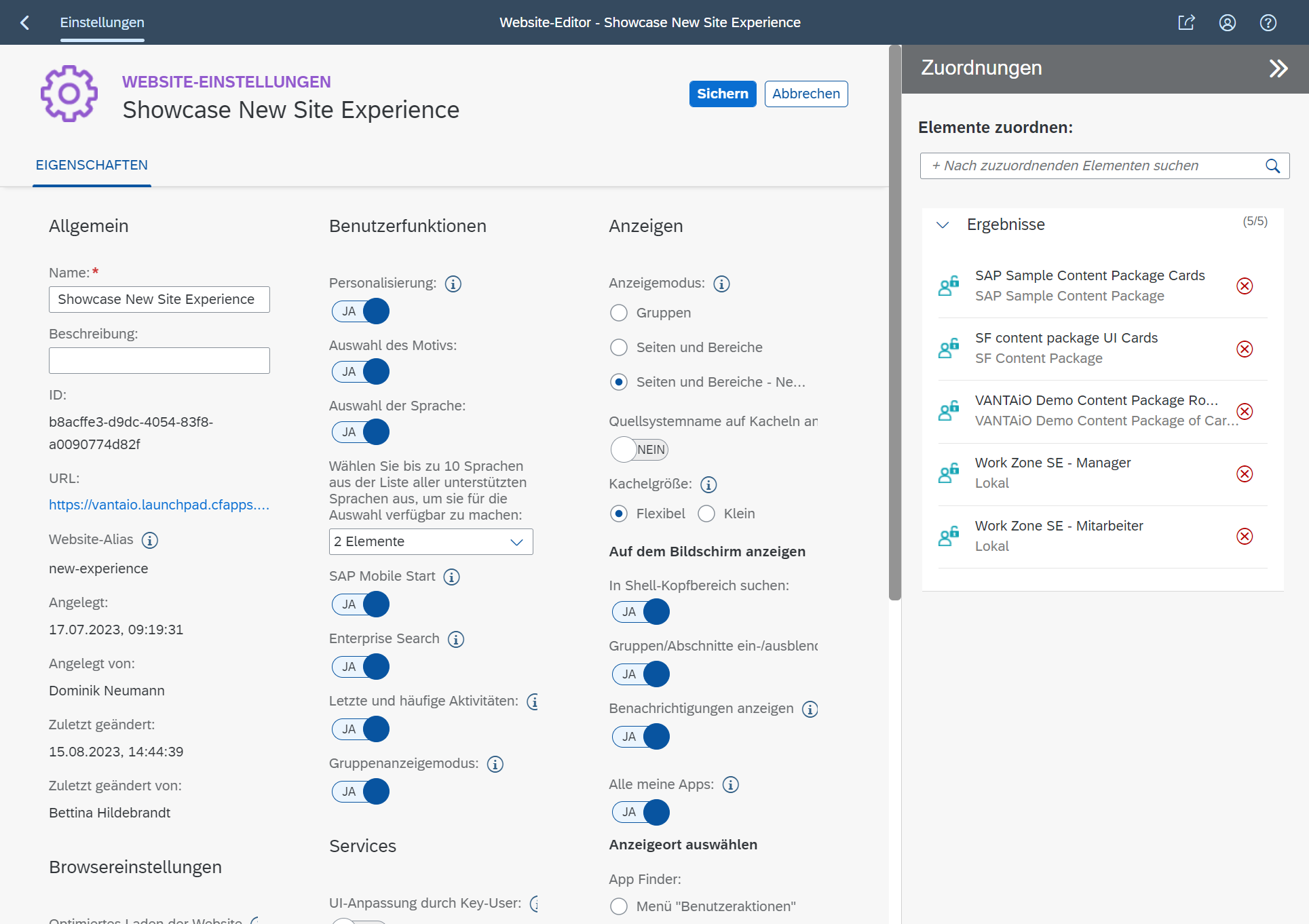Select the Gruppen display mode radio
This screenshot has width=1309, height=924.
(618, 313)
